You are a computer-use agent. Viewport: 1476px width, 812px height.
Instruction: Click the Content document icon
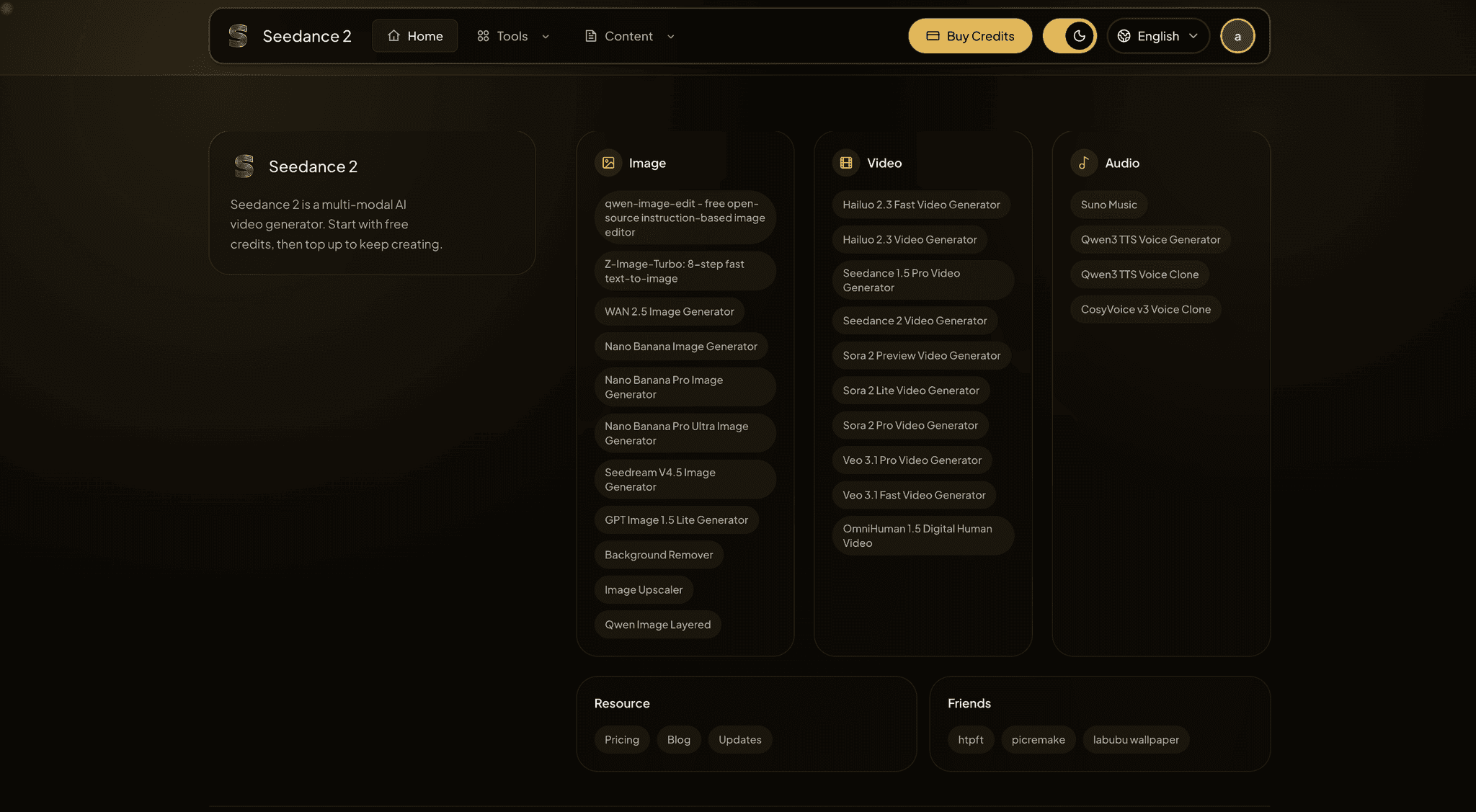[591, 36]
